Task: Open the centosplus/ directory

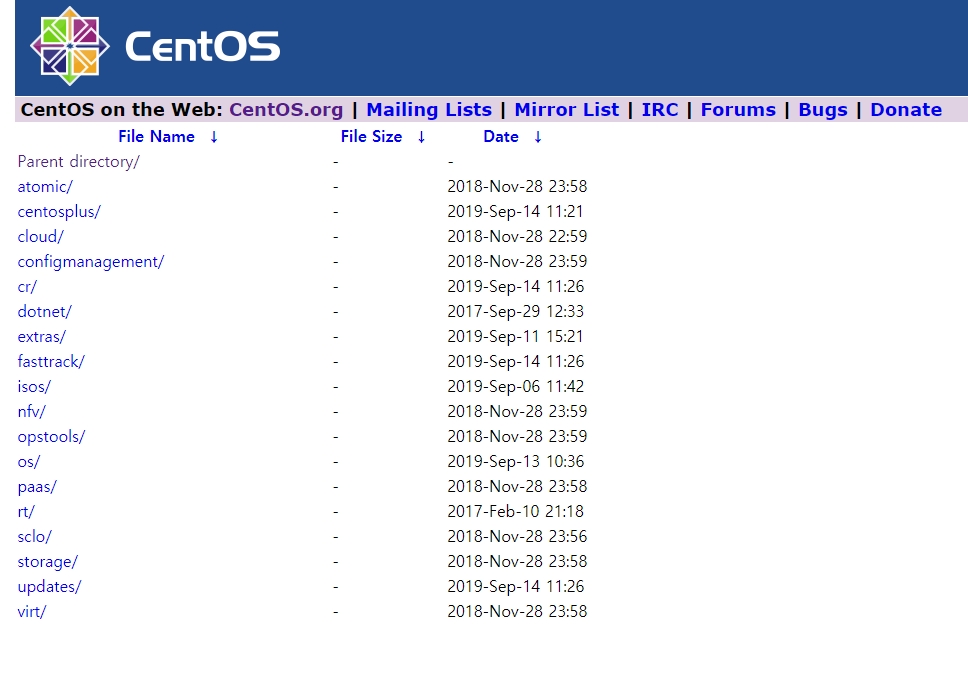Action: tap(59, 212)
